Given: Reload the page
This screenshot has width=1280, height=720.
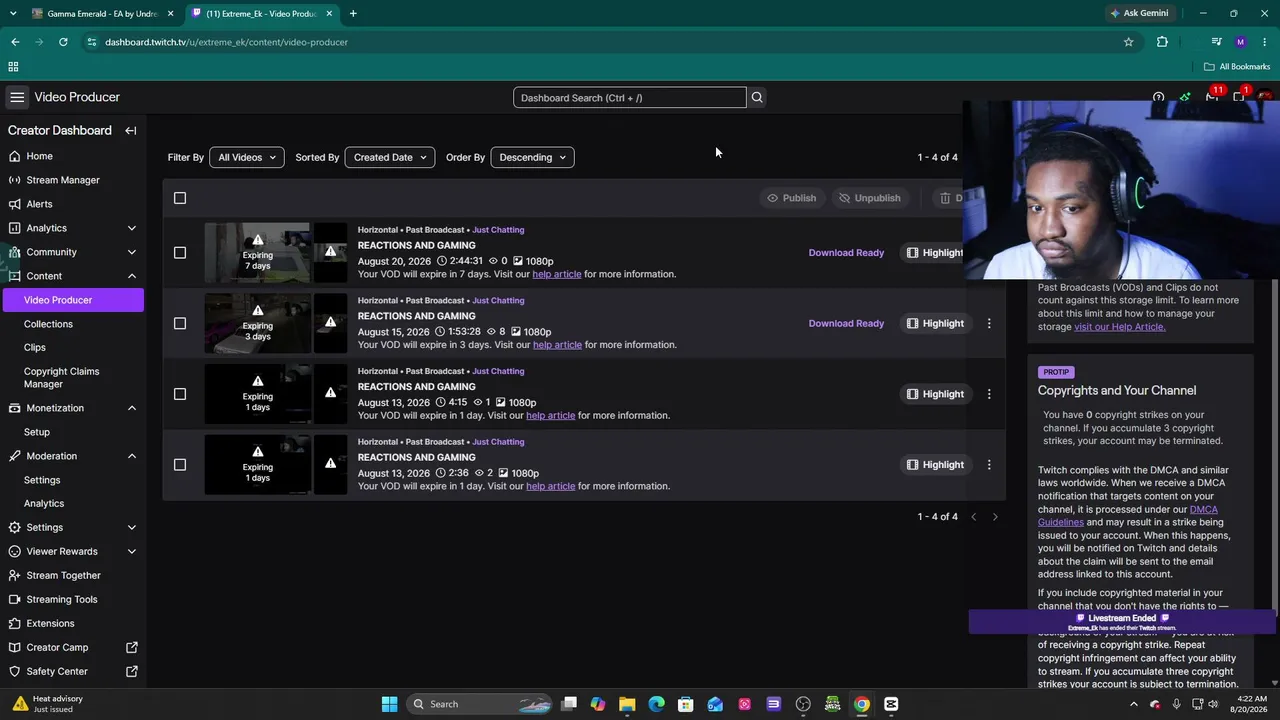Looking at the screenshot, I should point(63,42).
